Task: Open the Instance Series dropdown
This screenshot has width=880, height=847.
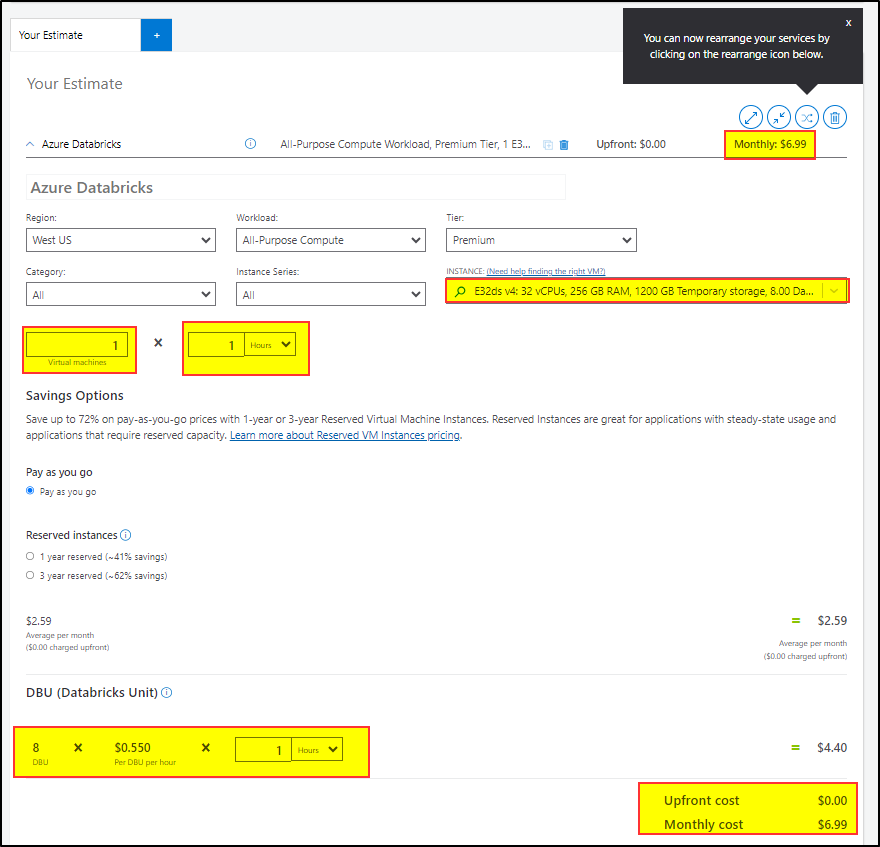Action: 331,294
